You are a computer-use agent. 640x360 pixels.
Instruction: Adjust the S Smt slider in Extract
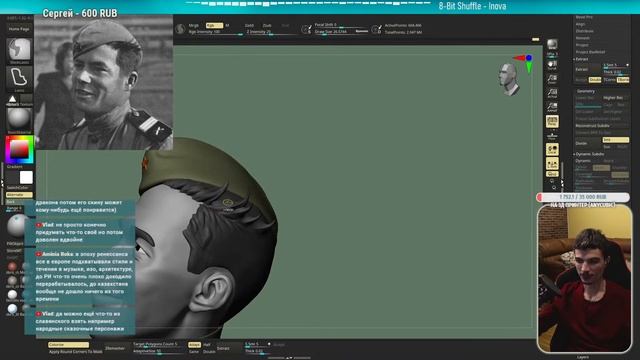[616, 66]
